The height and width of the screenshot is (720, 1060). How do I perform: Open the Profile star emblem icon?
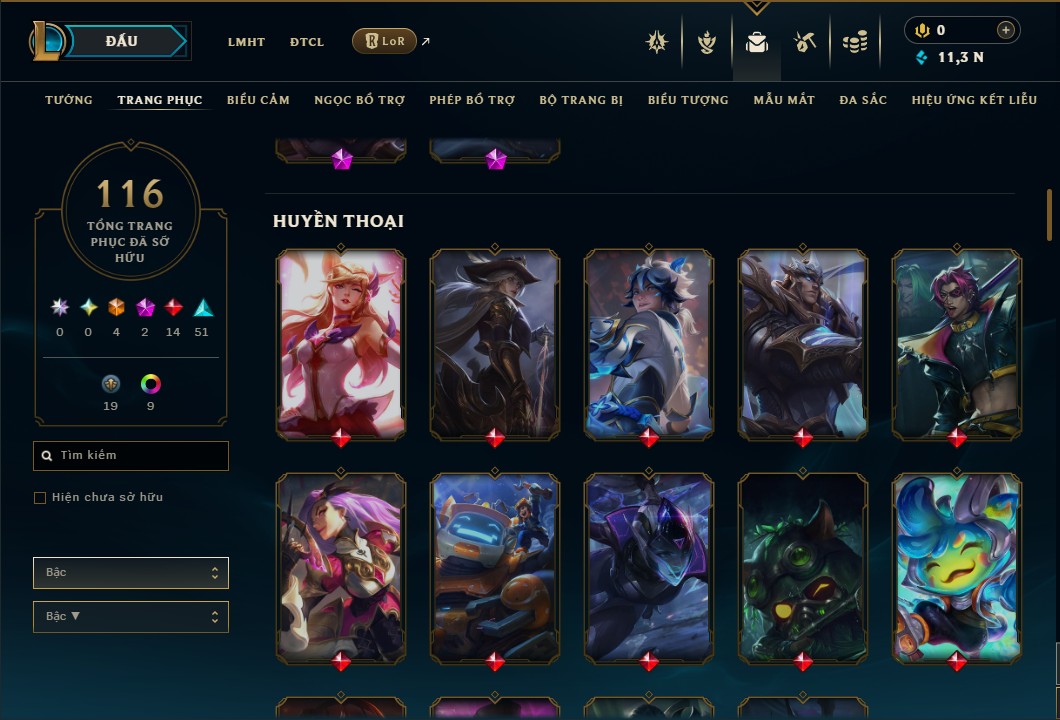coord(656,42)
